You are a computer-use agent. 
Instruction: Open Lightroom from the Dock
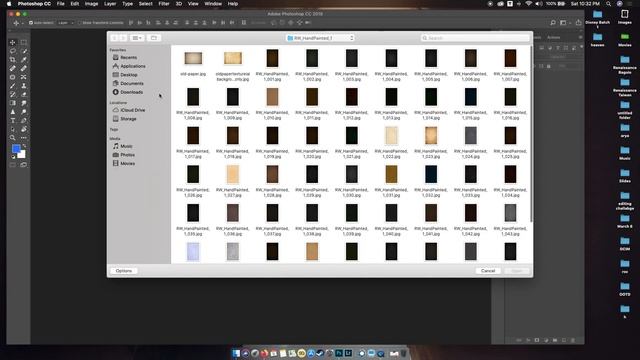[348, 353]
